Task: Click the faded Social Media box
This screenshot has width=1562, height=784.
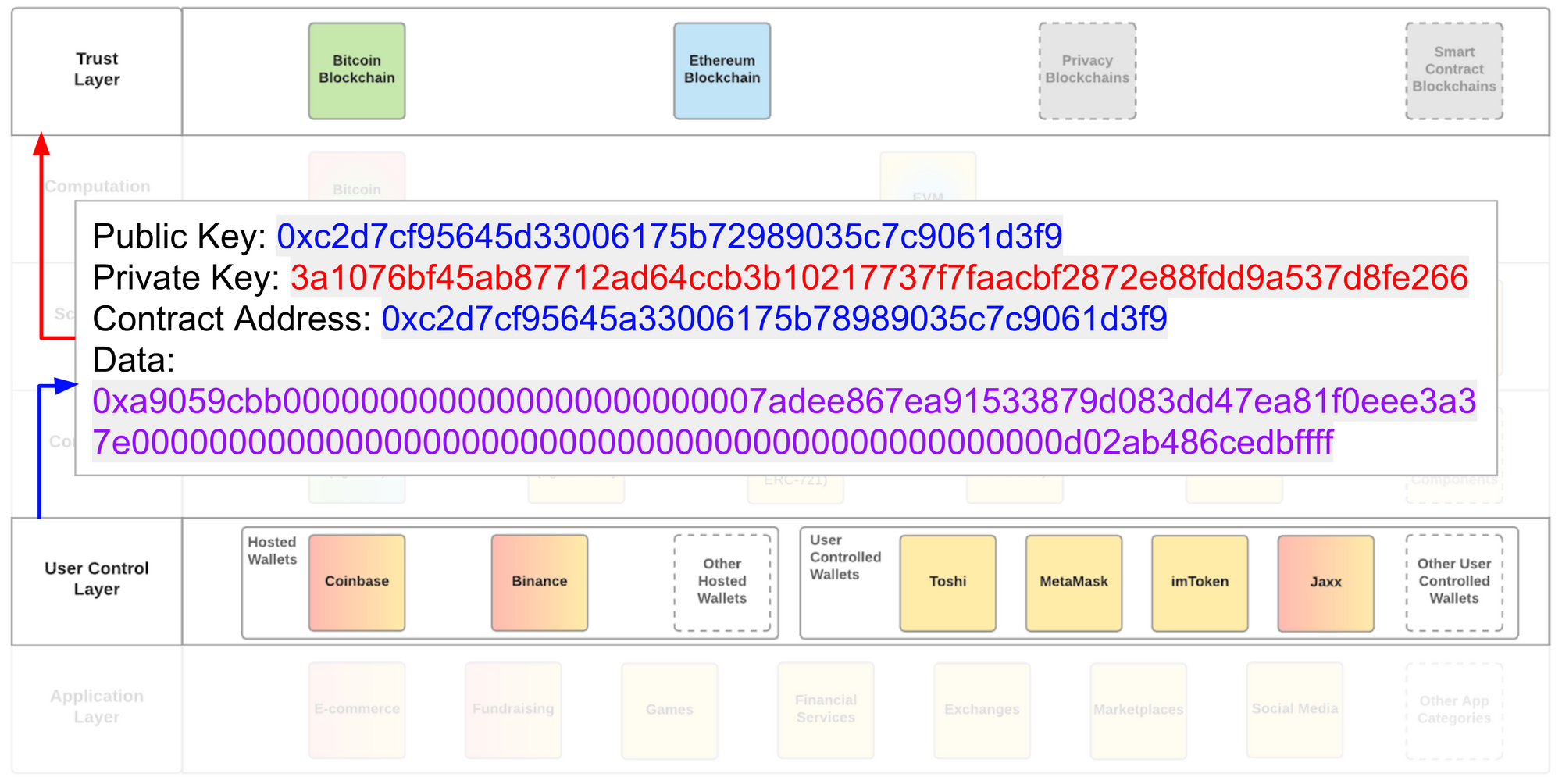Action: 1295,710
